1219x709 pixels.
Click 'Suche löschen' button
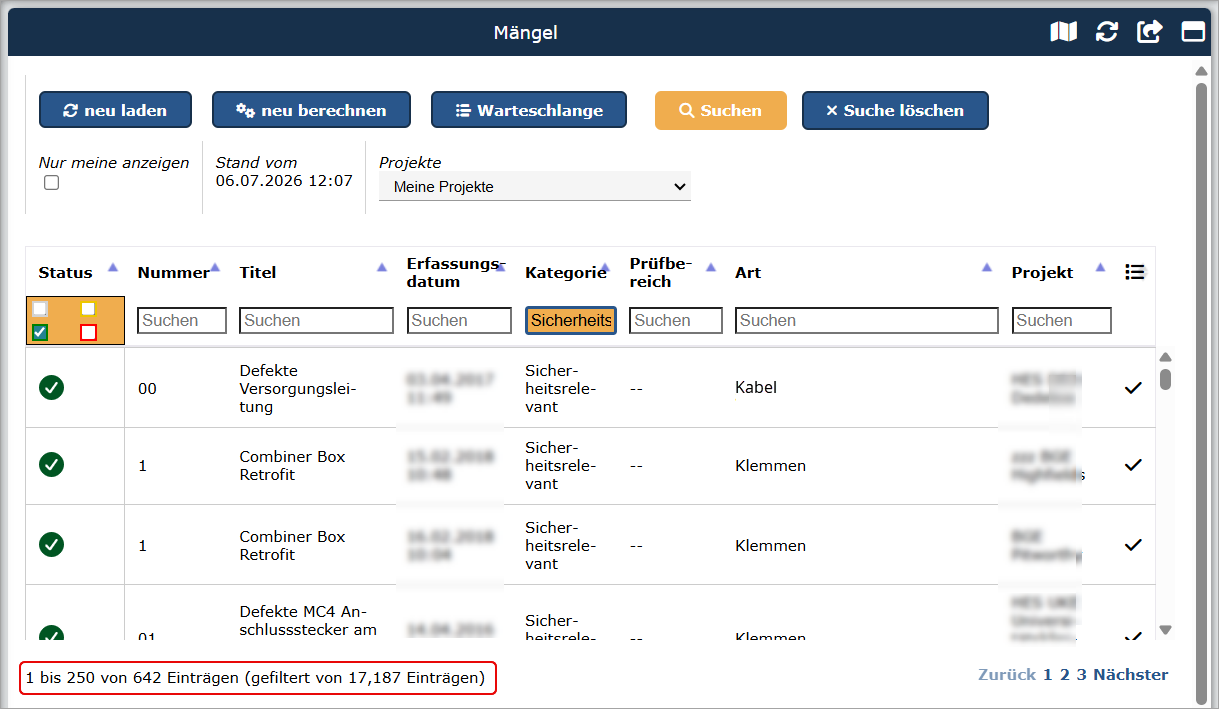click(x=895, y=110)
